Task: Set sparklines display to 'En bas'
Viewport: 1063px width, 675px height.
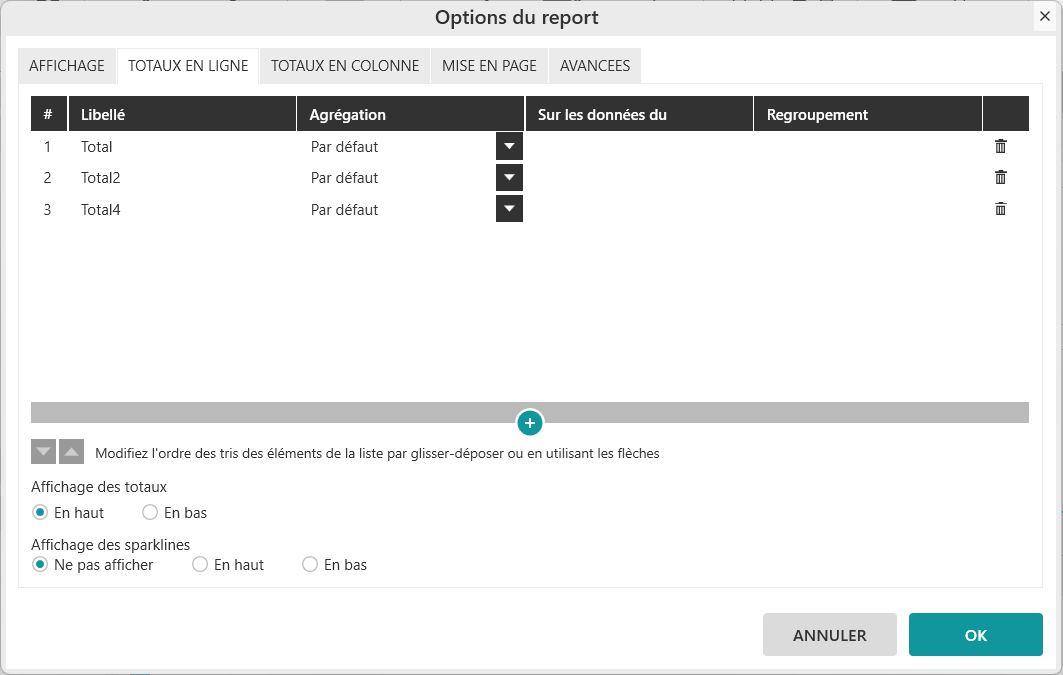Action: pyautogui.click(x=311, y=565)
